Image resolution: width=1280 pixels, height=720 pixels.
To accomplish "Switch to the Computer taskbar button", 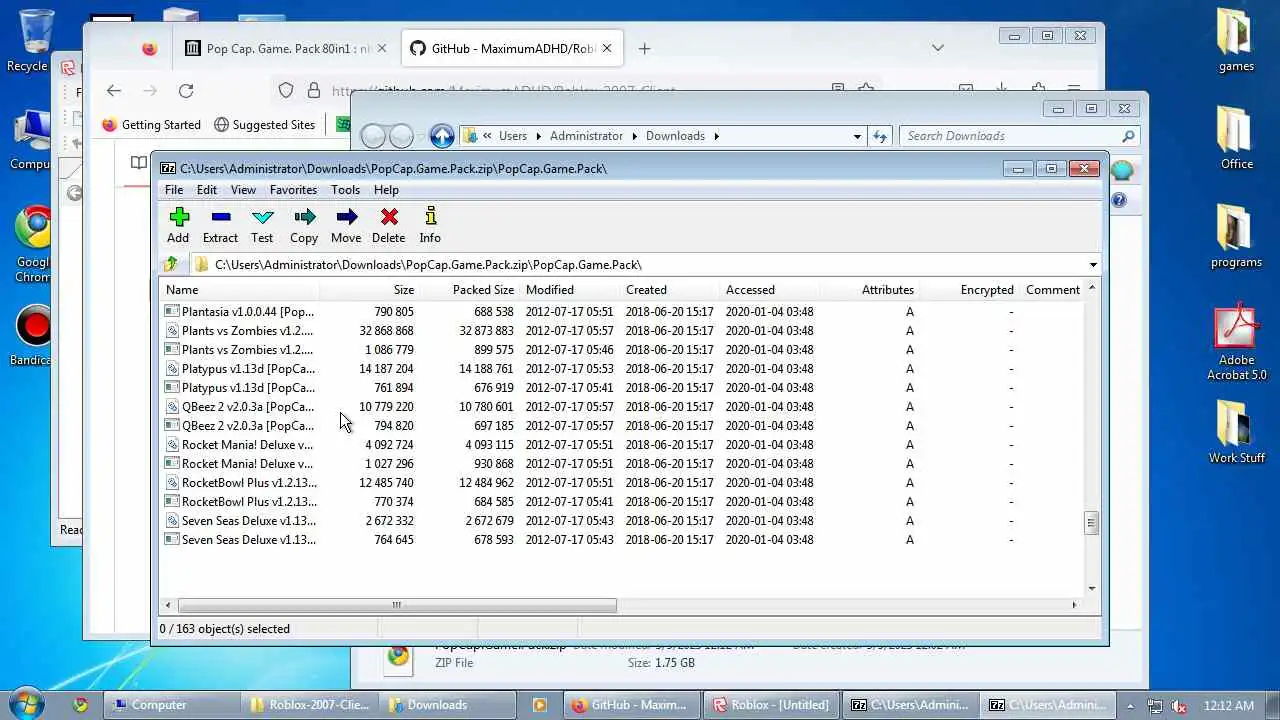I will (x=172, y=705).
